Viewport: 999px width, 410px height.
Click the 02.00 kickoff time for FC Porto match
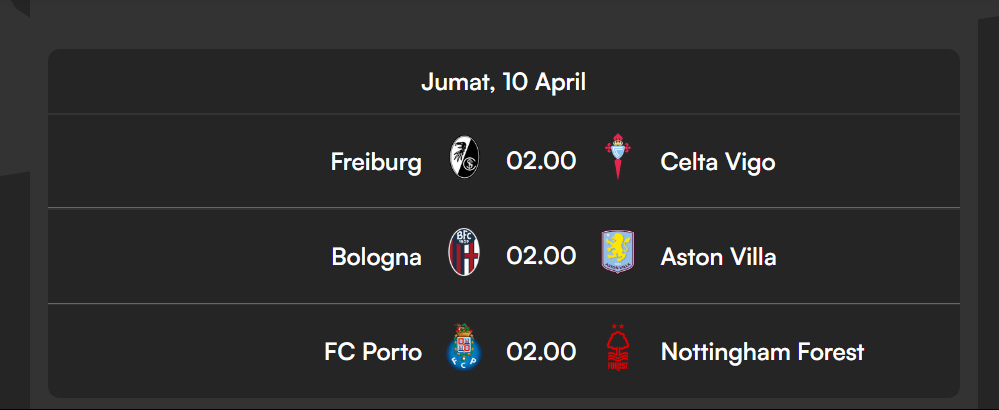click(541, 352)
